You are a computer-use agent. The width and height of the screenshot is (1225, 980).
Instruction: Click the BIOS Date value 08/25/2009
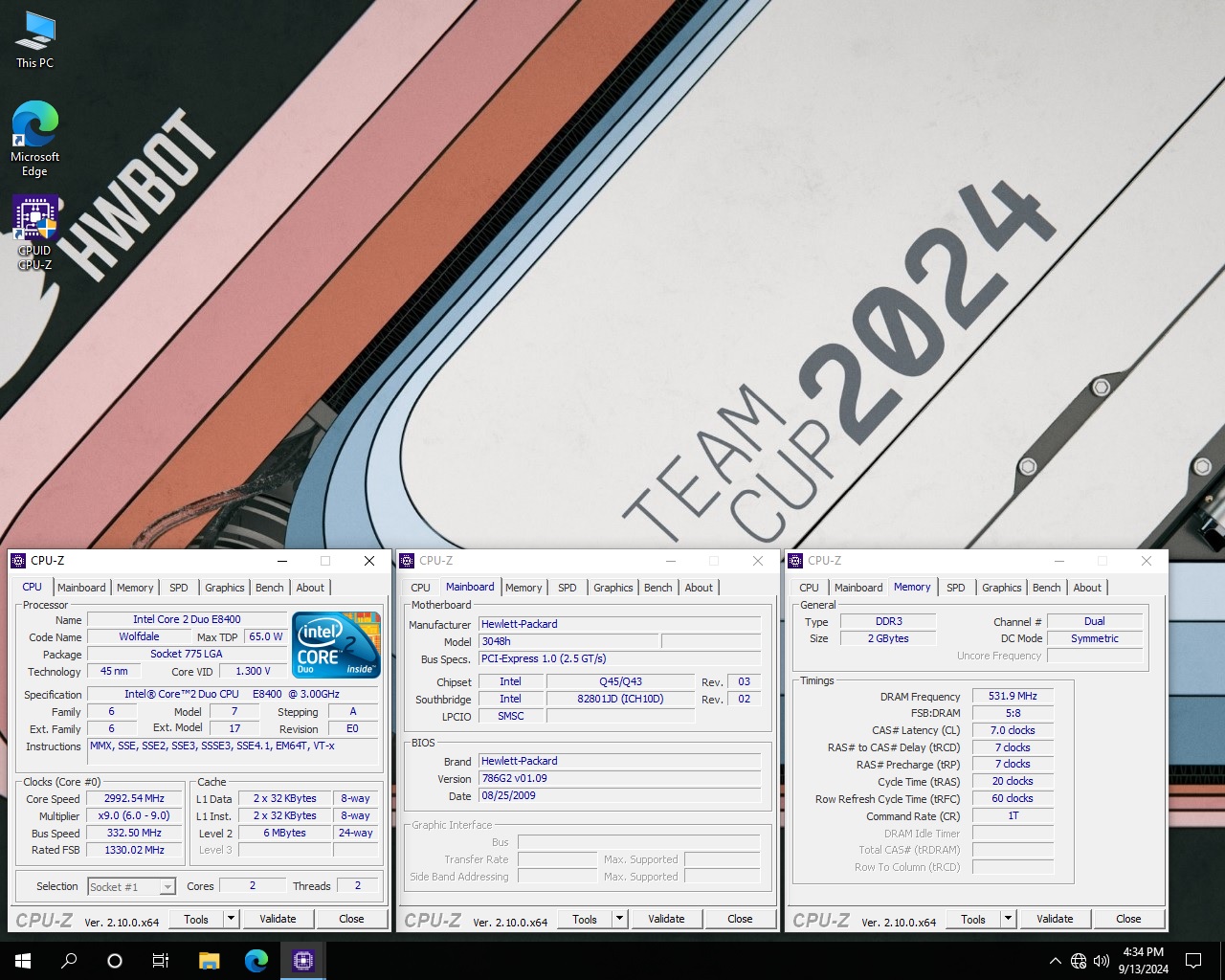[x=619, y=795]
